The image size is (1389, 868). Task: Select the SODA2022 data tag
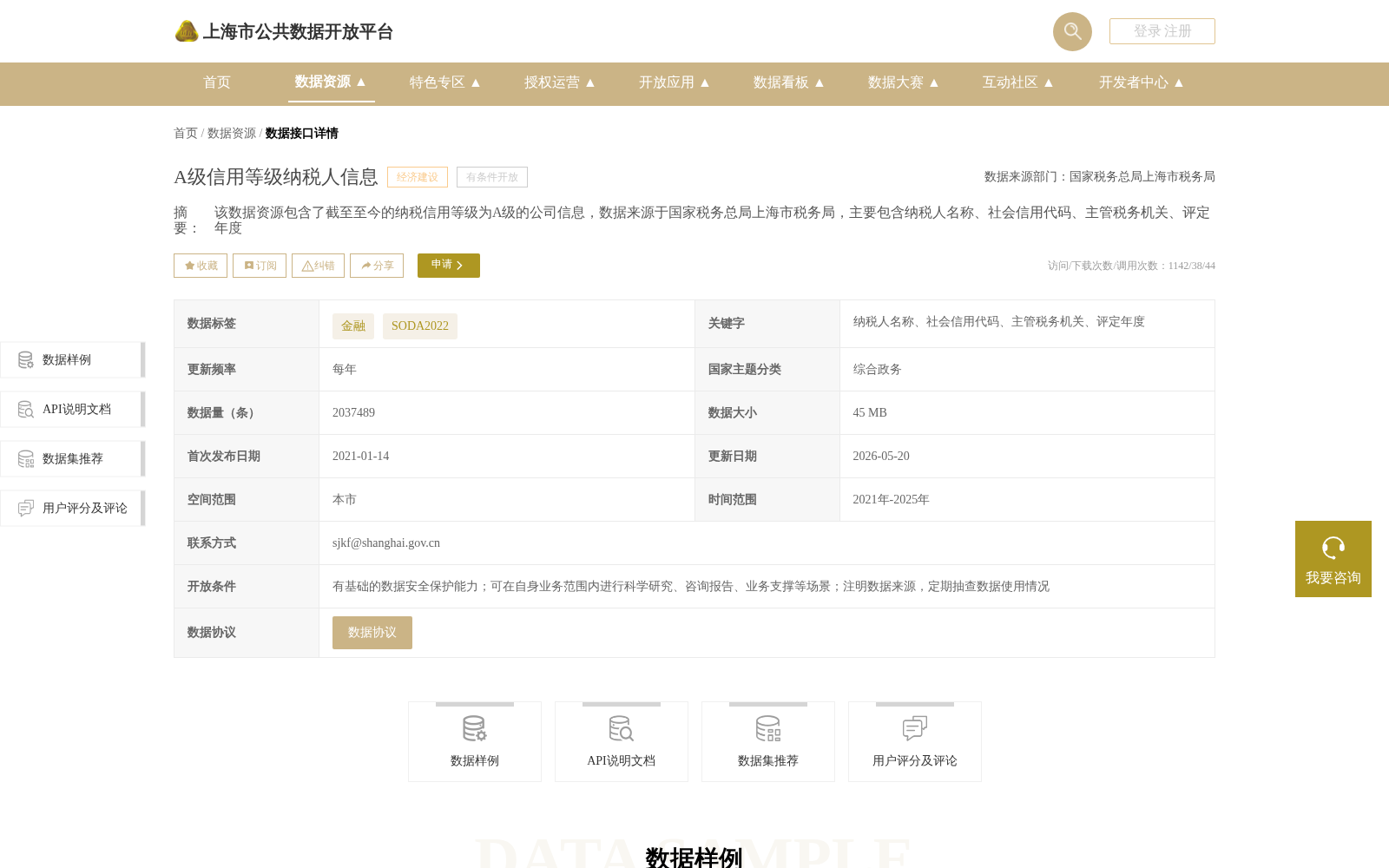pyautogui.click(x=420, y=326)
